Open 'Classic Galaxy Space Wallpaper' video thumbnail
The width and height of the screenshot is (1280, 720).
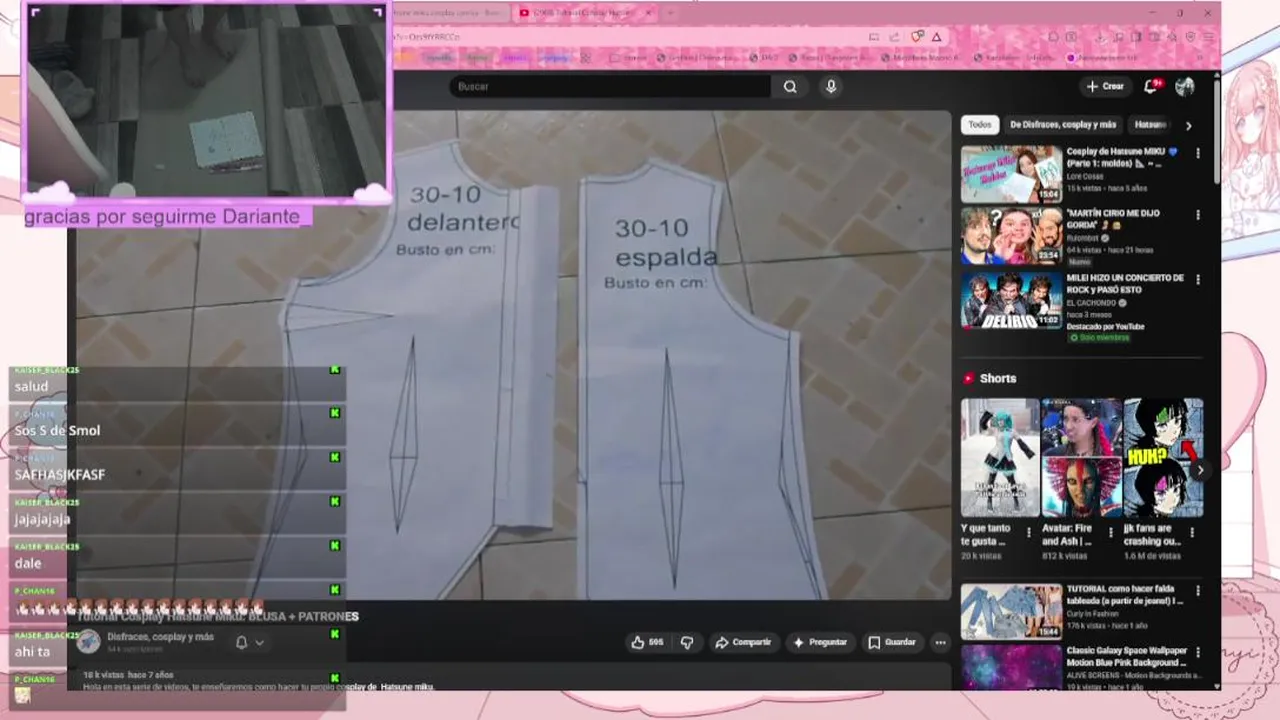[x=1011, y=668]
